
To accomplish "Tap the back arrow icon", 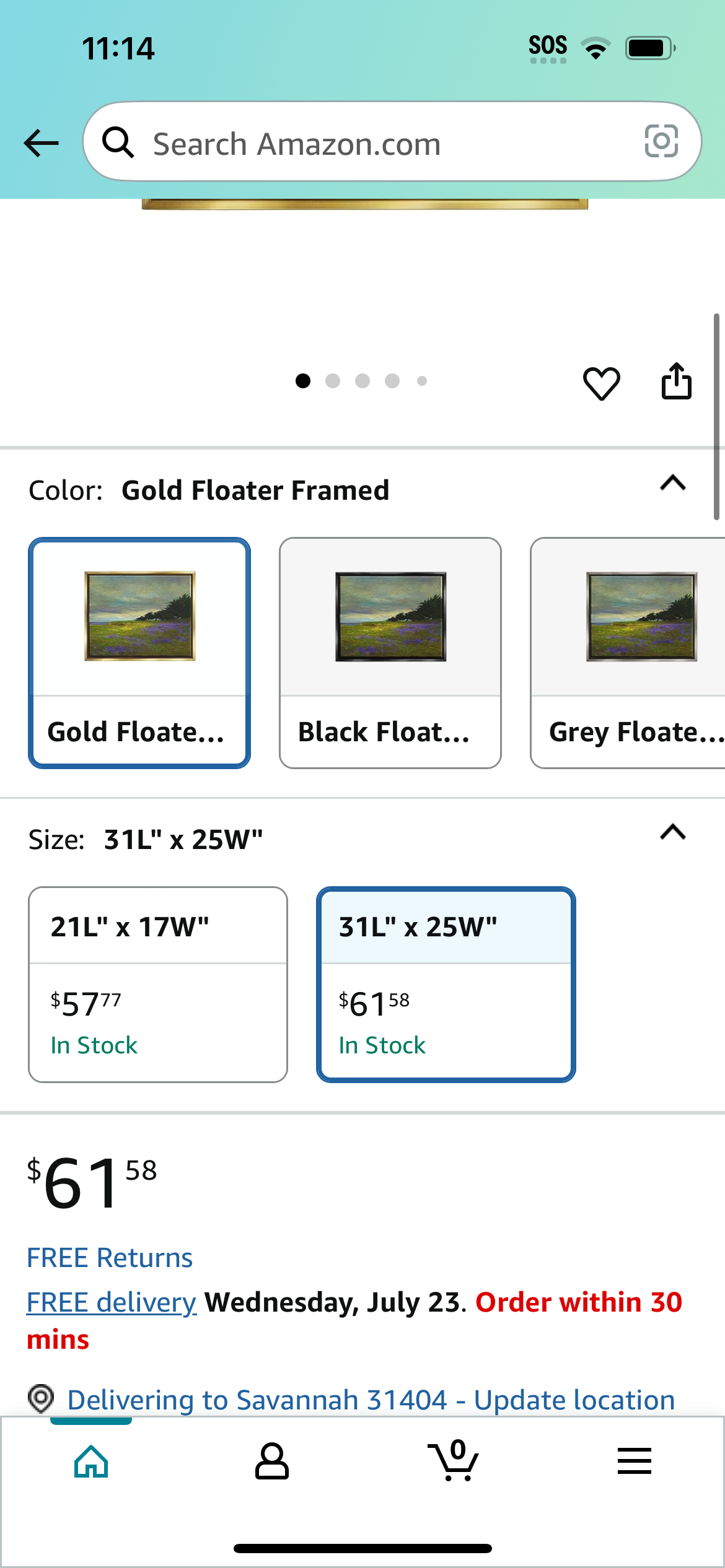I will coord(42,143).
